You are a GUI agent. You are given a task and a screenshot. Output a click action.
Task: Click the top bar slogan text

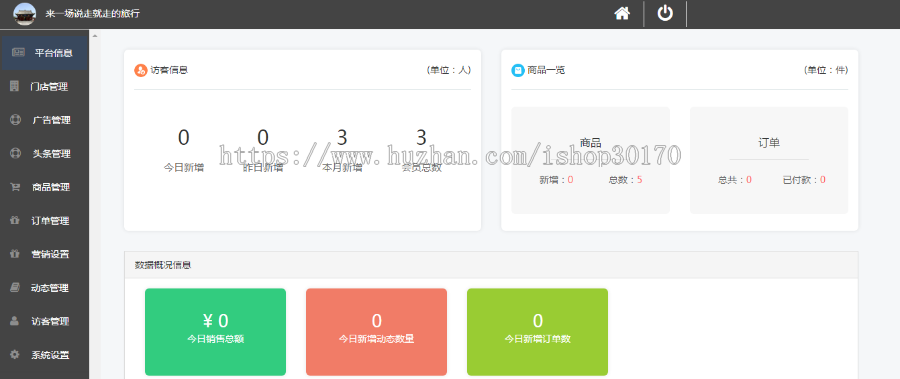(x=92, y=14)
